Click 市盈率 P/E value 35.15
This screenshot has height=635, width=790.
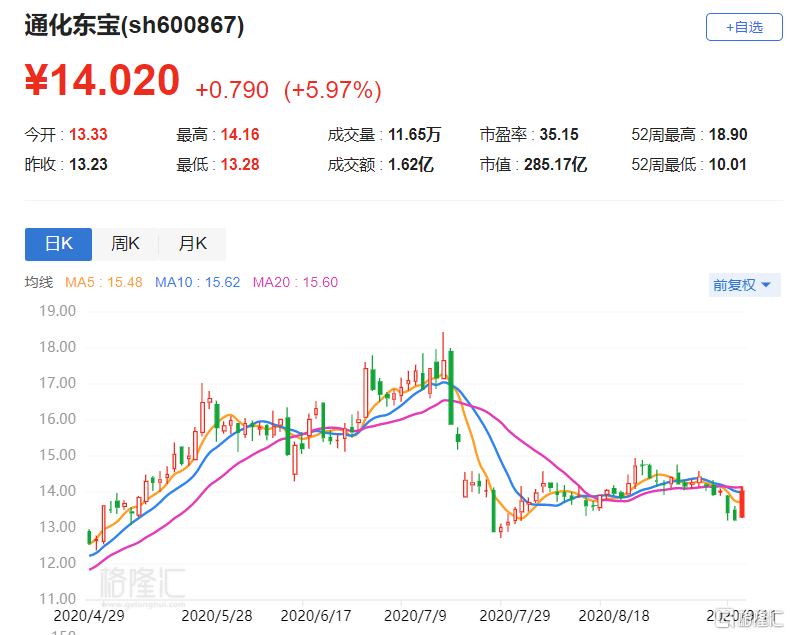(559, 135)
